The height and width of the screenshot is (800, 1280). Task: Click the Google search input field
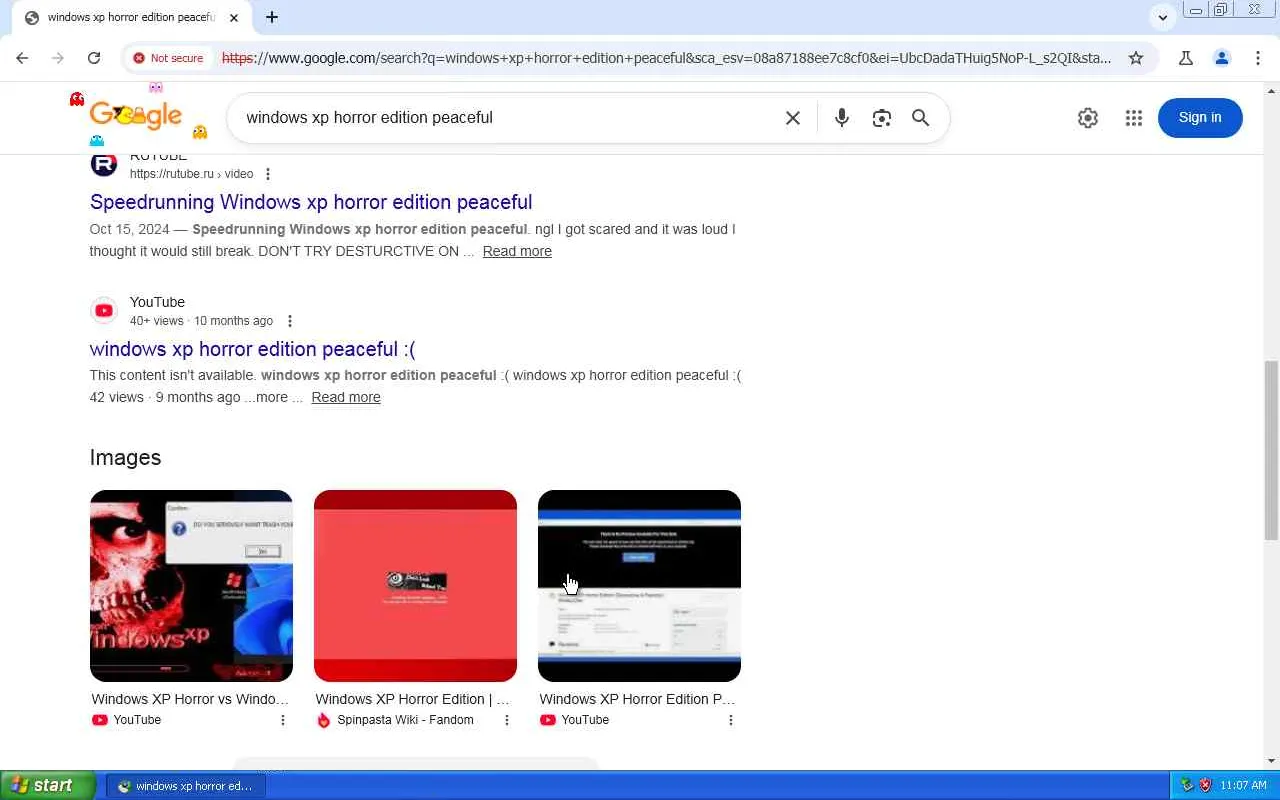point(508,118)
